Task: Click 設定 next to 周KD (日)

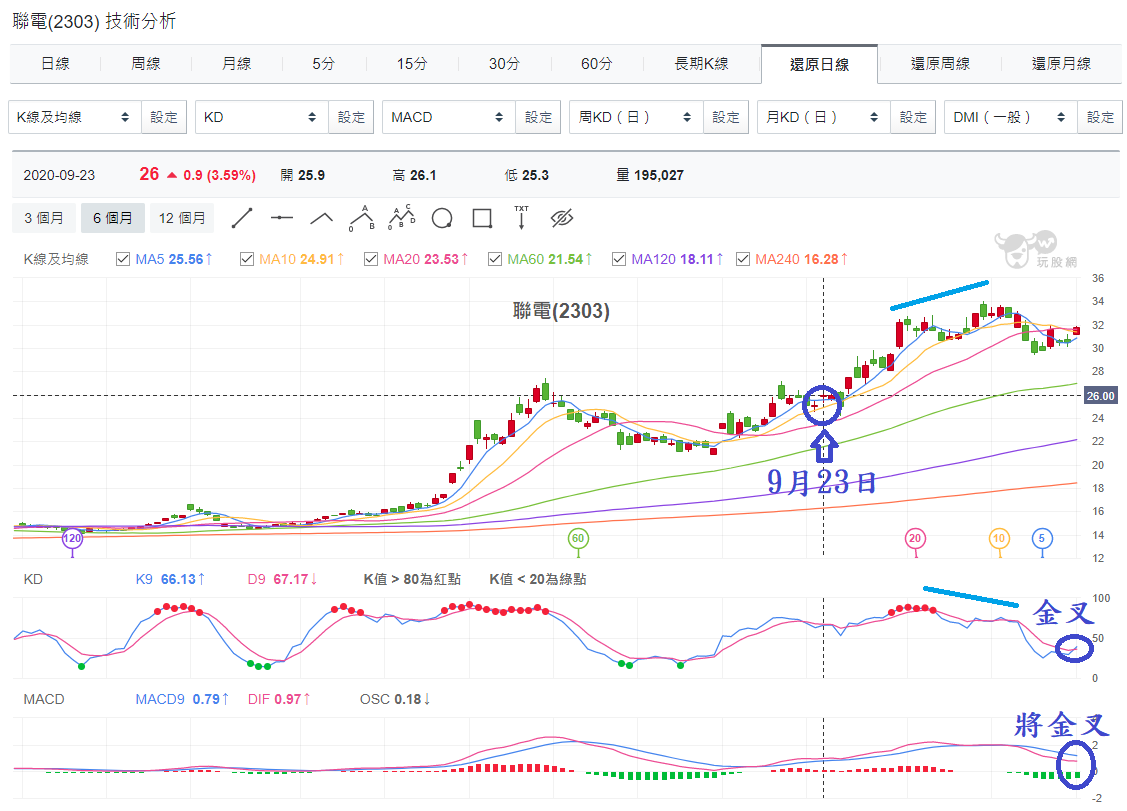Action: [x=726, y=117]
